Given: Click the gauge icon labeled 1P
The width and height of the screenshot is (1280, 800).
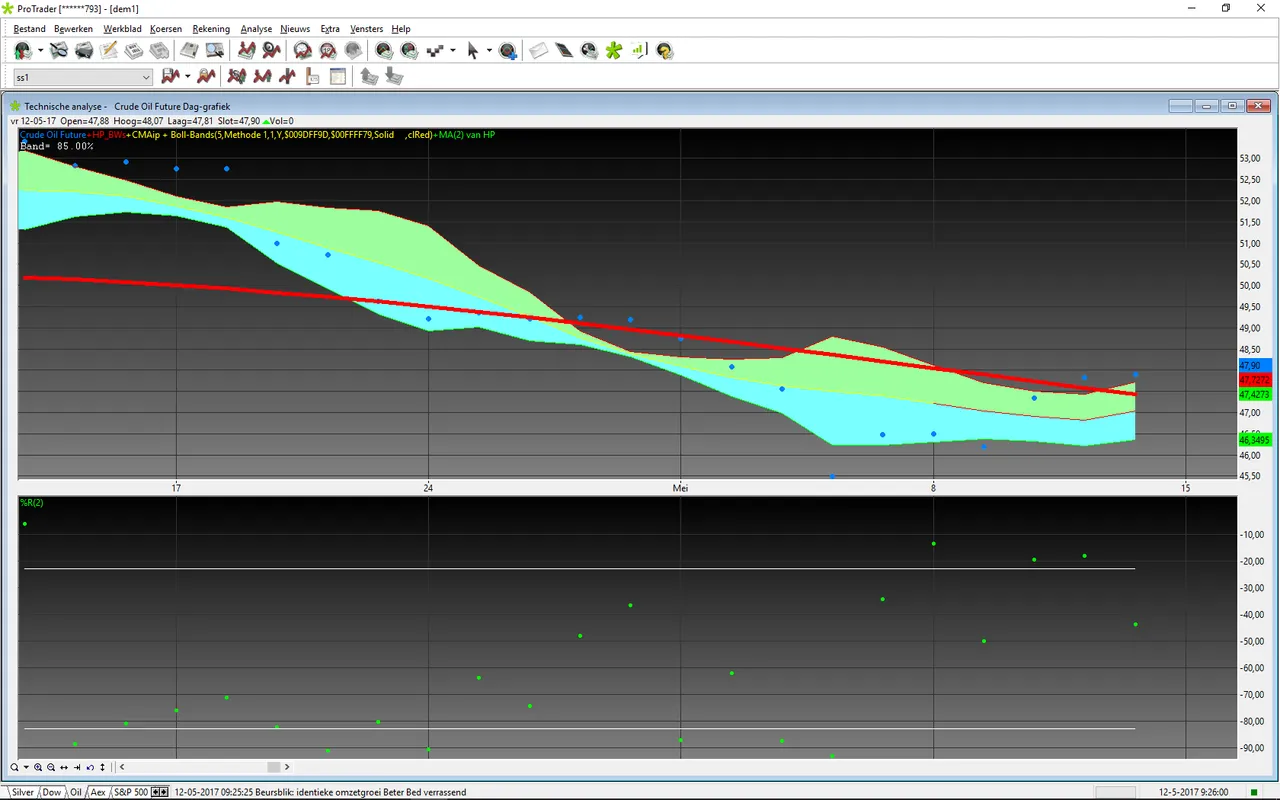Looking at the screenshot, I should coord(328,50).
